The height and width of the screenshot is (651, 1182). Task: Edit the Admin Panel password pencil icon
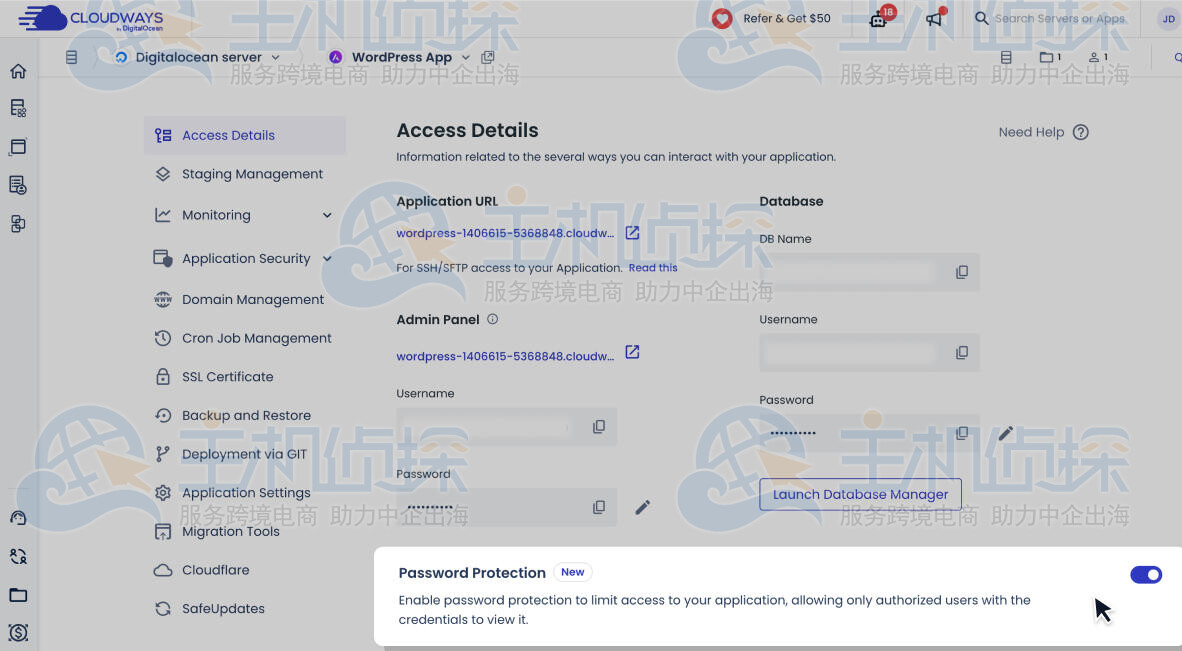(642, 507)
